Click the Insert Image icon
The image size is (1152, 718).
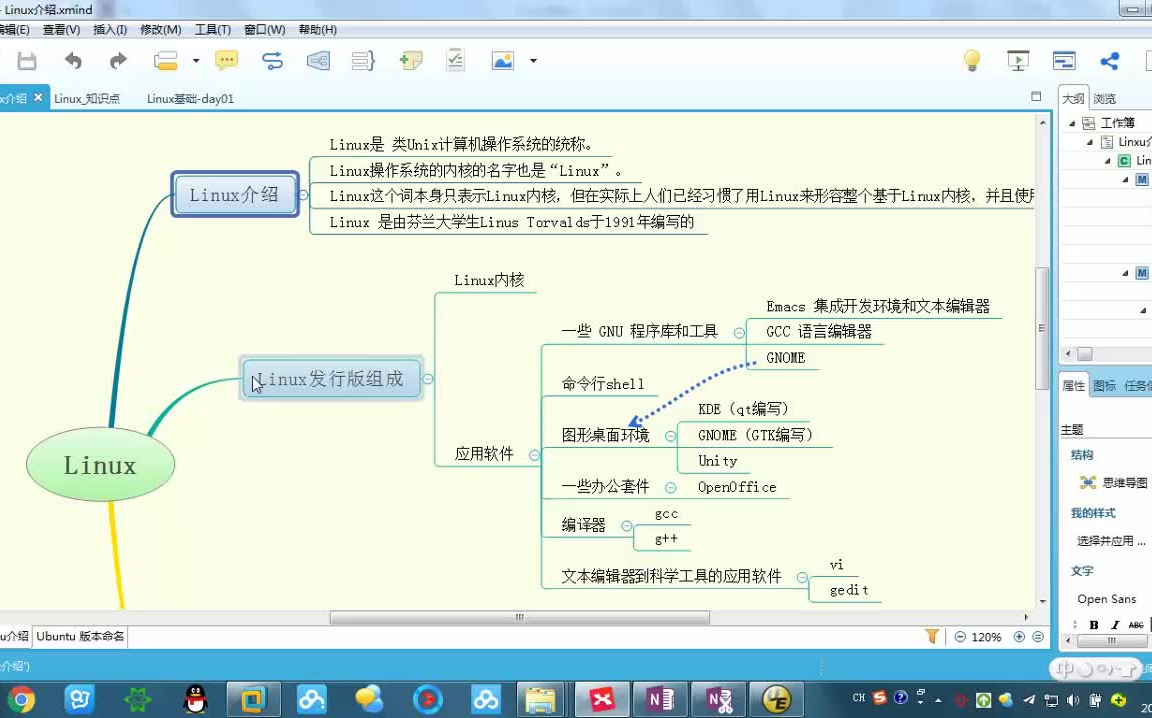tap(503, 60)
